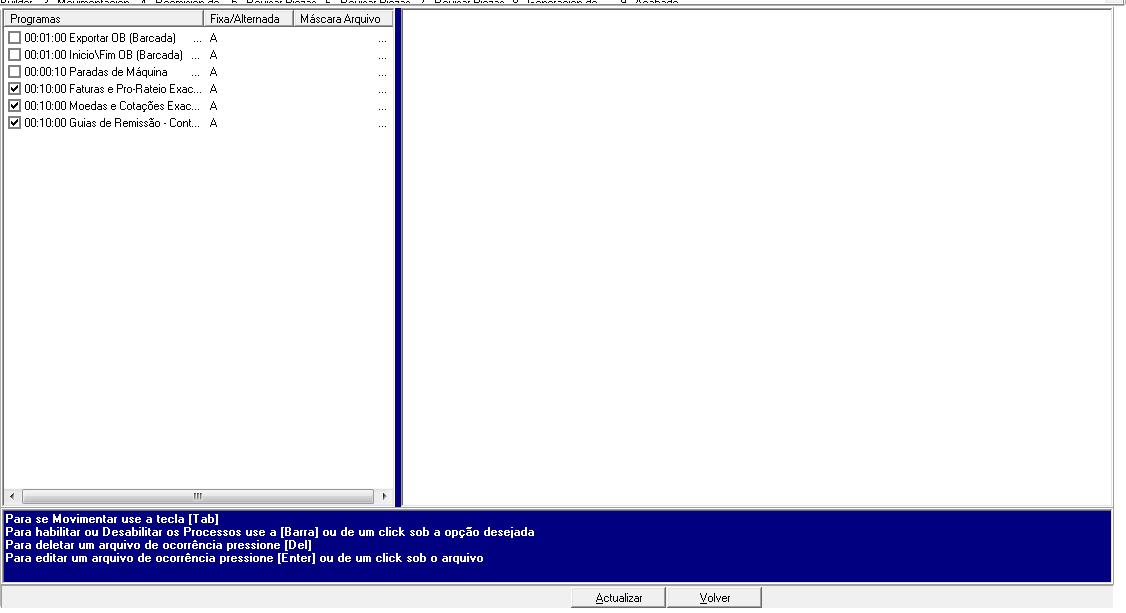This screenshot has height=613, width=1126.
Task: Tick the Inicio\Fim OB (Barcada) checkbox
Action: point(14,55)
